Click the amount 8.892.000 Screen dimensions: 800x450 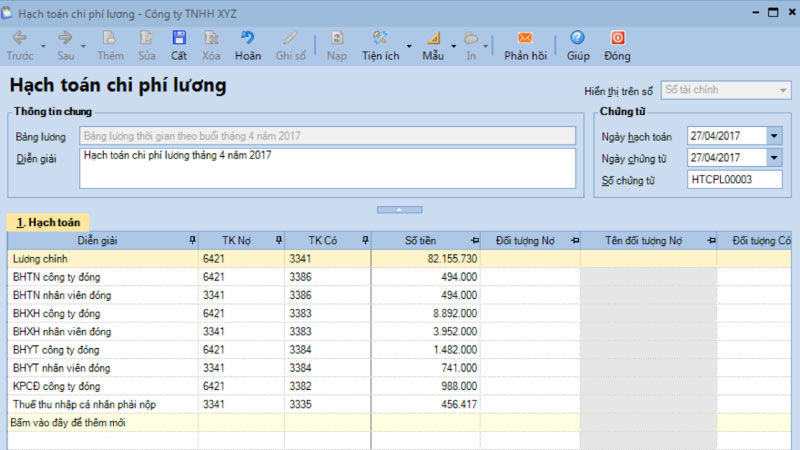point(456,313)
